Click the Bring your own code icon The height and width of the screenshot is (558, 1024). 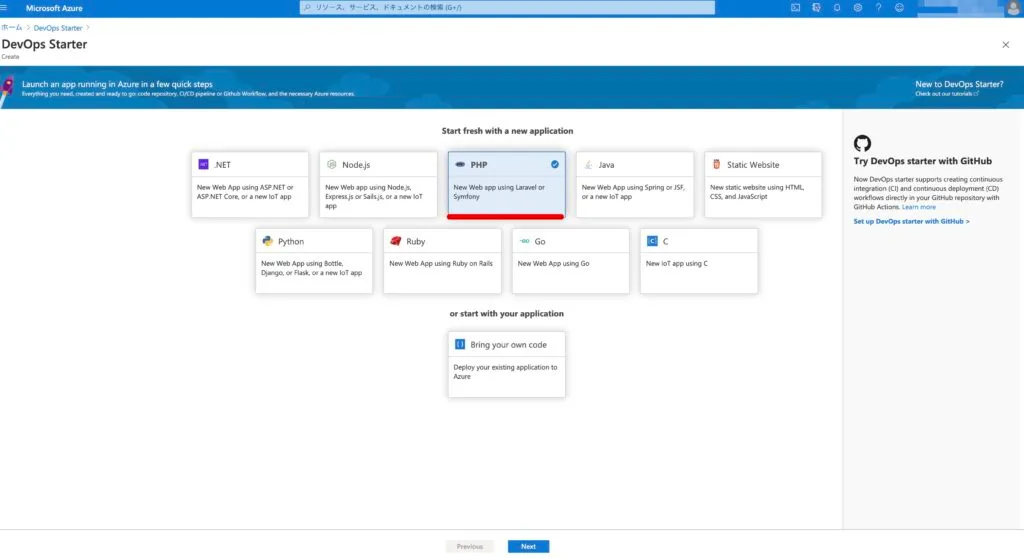pos(460,344)
